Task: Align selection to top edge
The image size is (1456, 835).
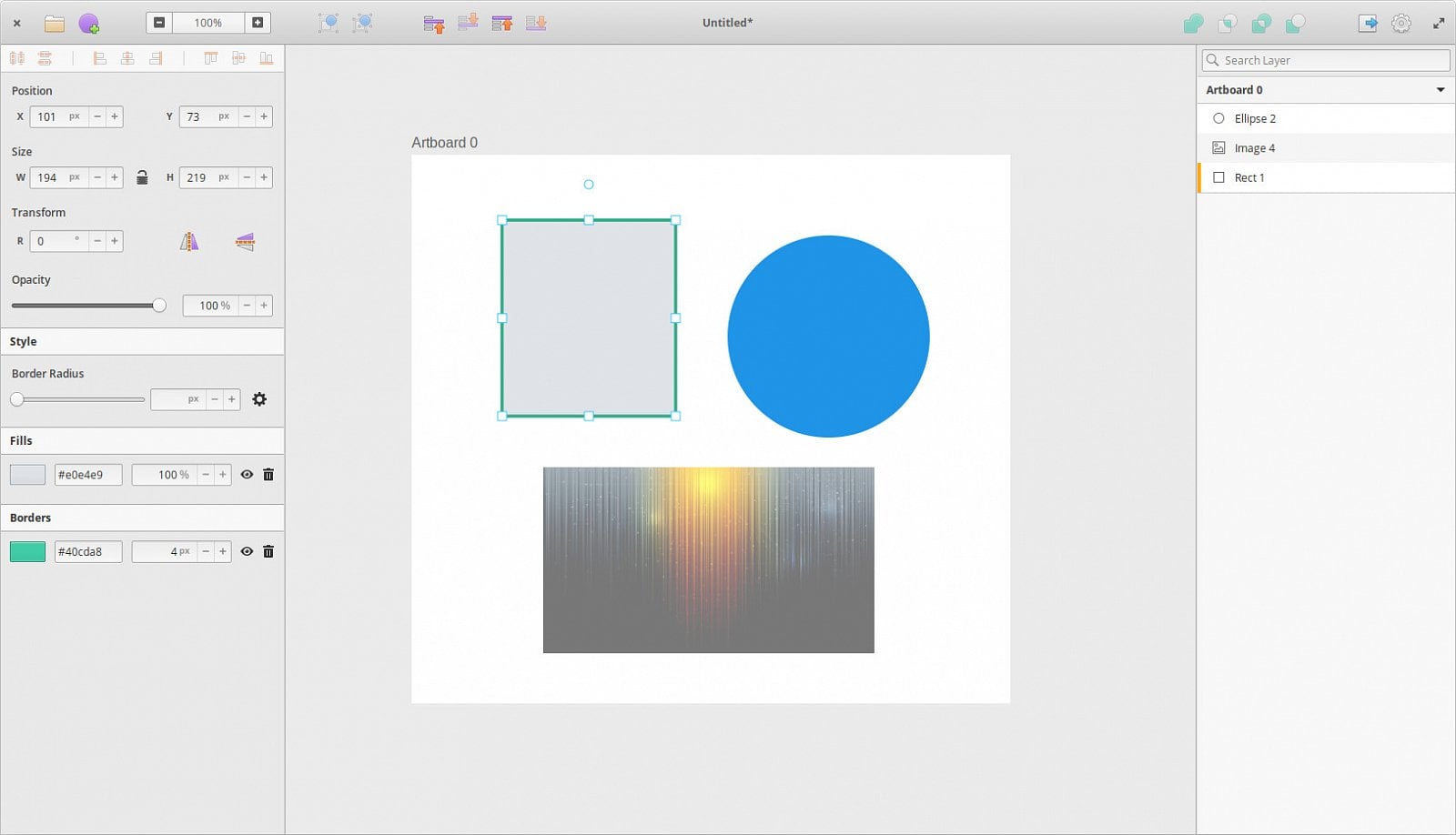Action: click(x=211, y=58)
